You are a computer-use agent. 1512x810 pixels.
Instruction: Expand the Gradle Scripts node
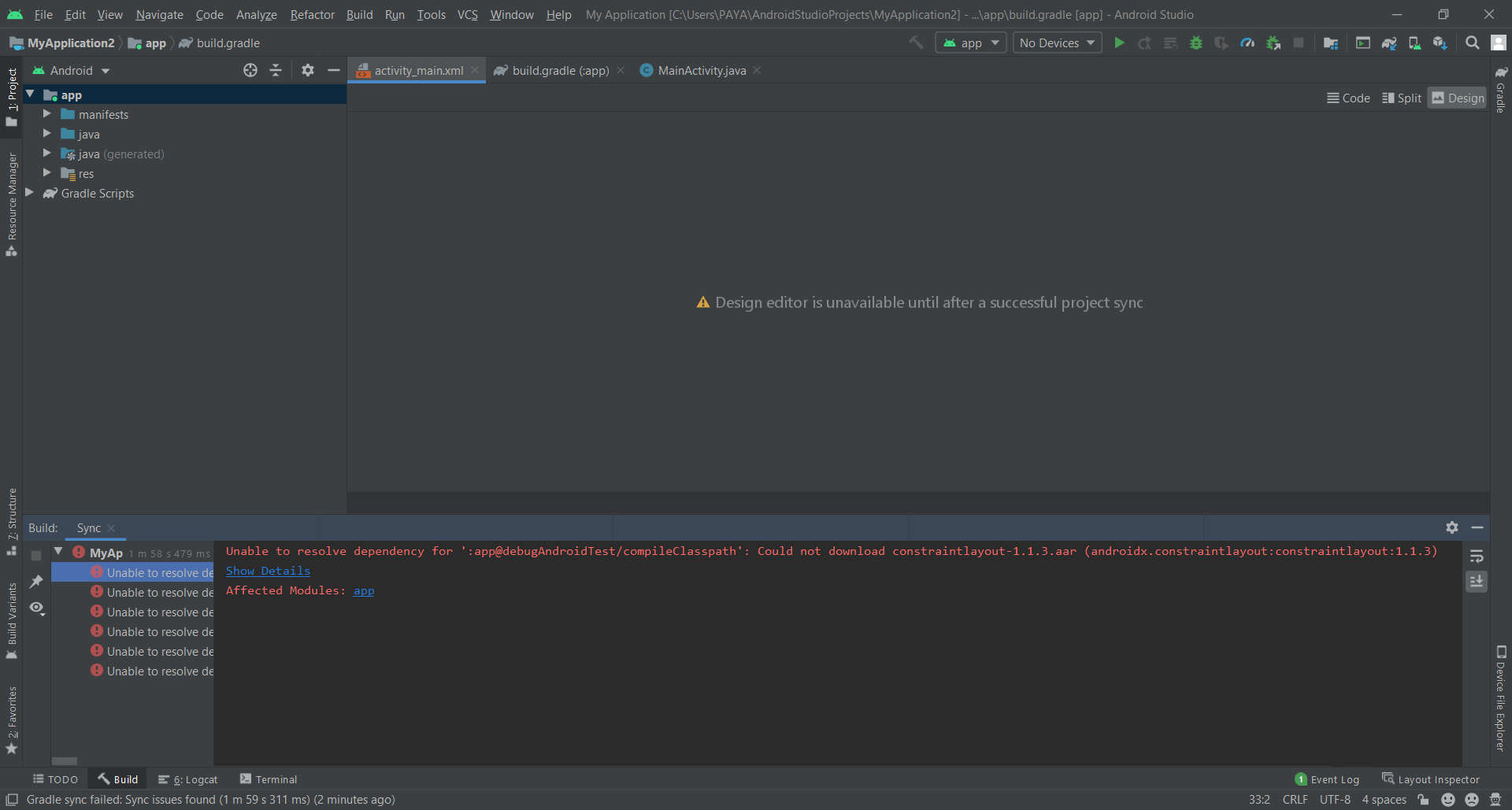click(x=30, y=193)
